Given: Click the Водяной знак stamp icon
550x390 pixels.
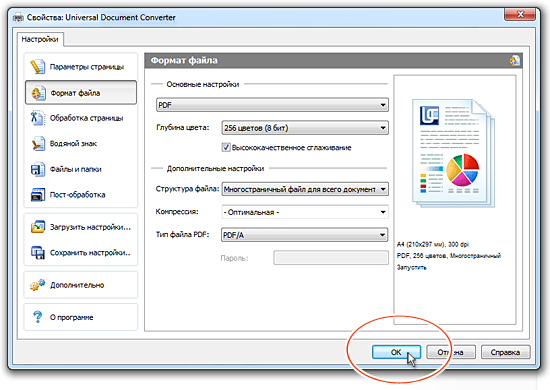Looking at the screenshot, I should 38,143.
